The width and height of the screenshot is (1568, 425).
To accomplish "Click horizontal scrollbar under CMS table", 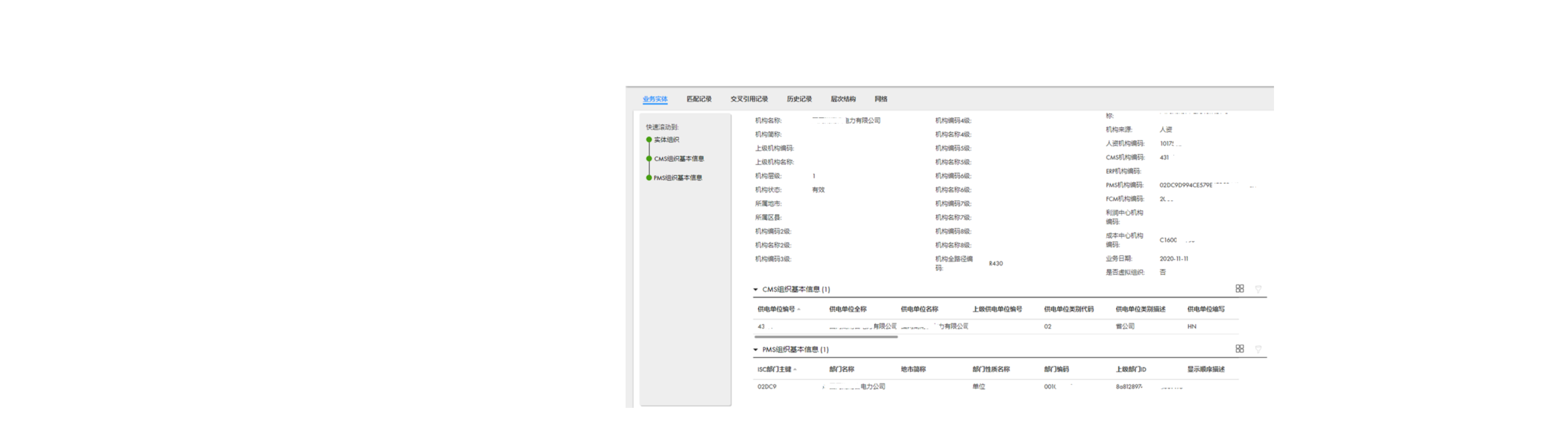I will (825, 337).
